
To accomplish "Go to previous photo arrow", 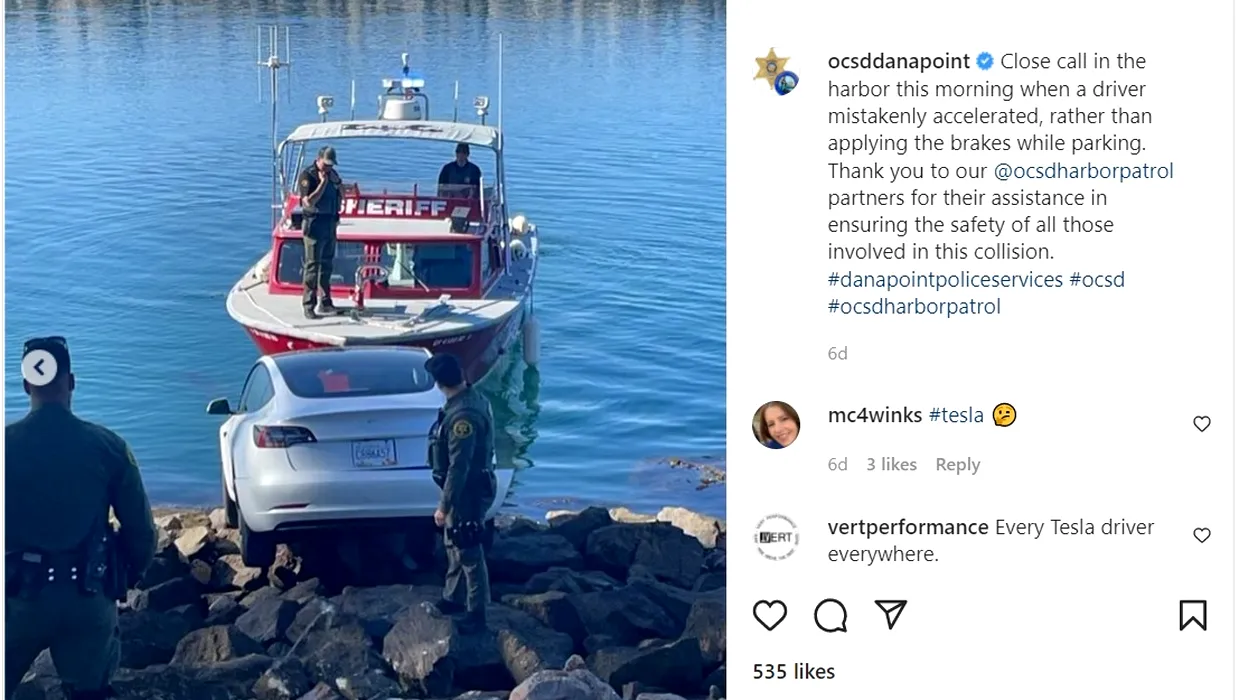I will tap(39, 368).
